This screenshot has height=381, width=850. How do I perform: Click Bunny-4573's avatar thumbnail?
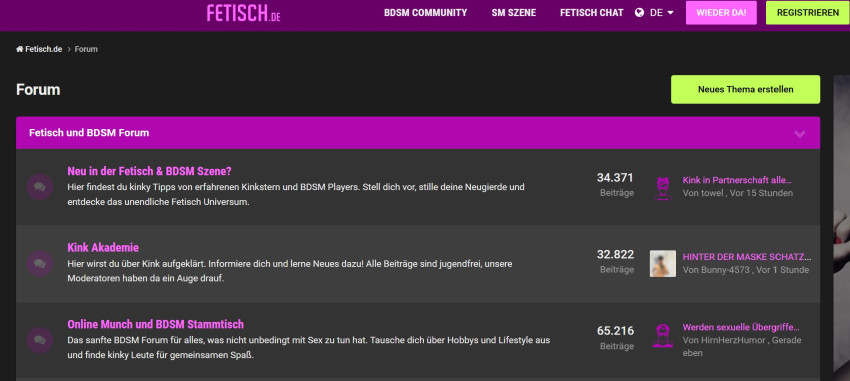pos(663,263)
